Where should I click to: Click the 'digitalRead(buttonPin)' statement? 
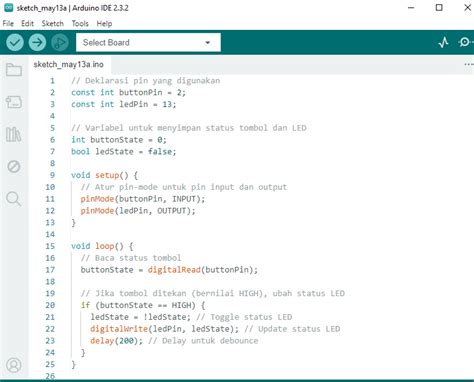(x=203, y=270)
